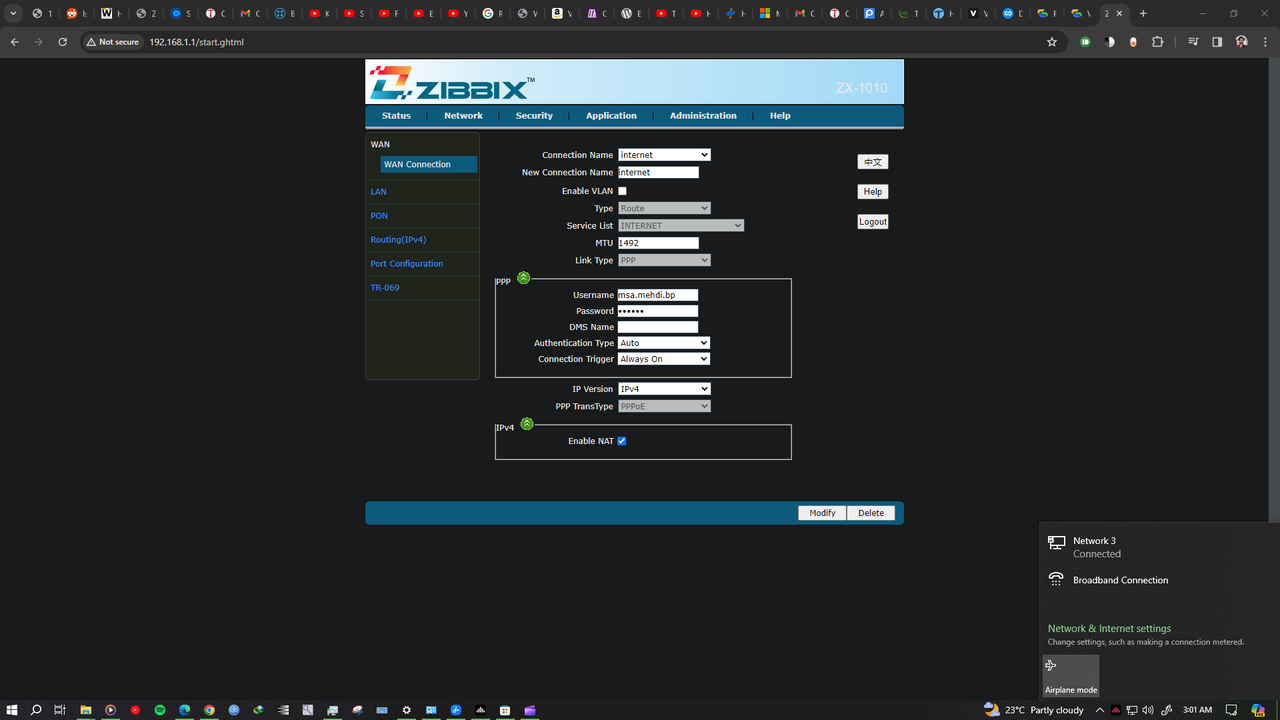Click the Modify button

[x=822, y=513]
